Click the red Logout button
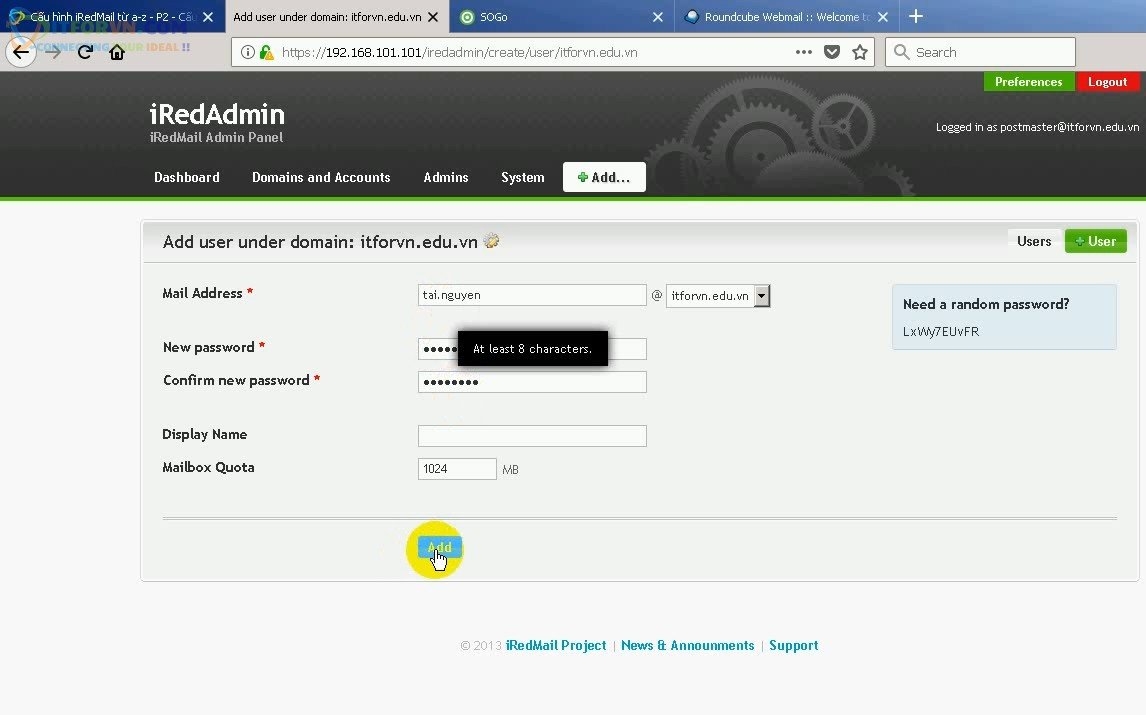1146x715 pixels. (1107, 82)
